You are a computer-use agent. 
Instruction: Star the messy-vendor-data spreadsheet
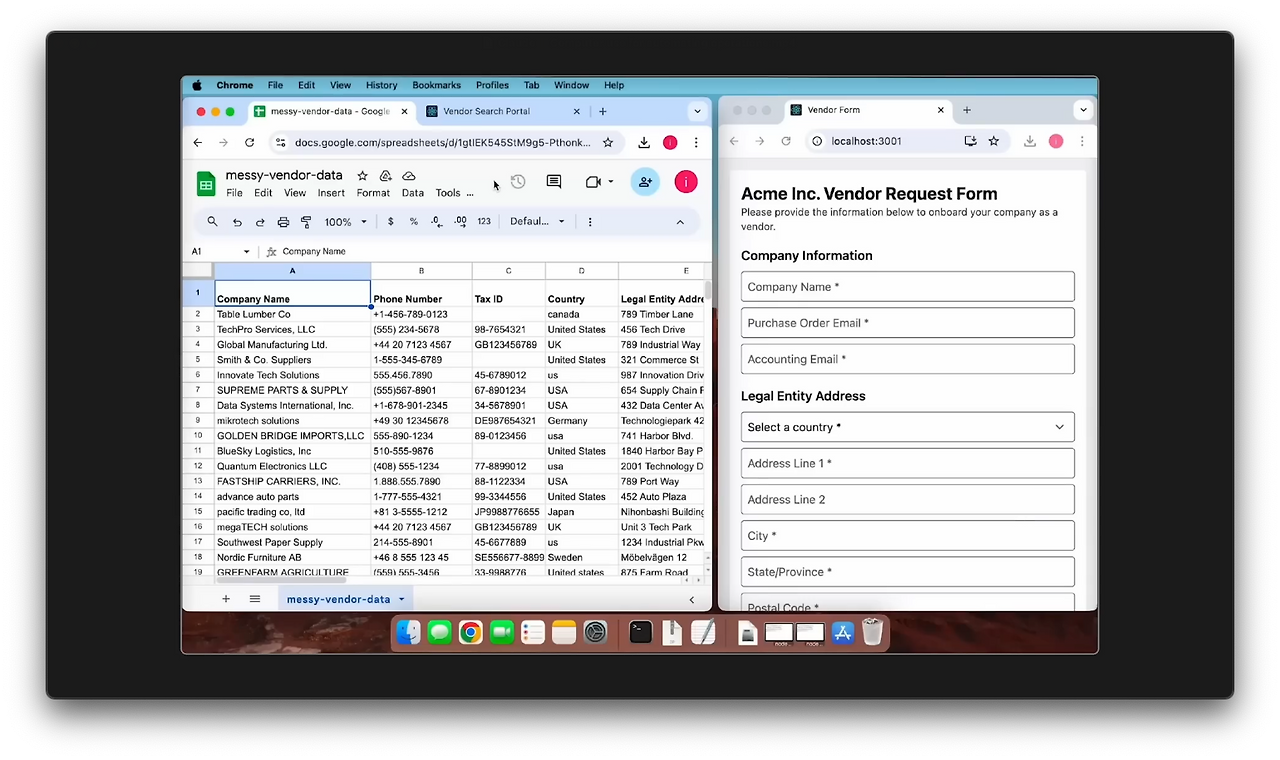click(363, 176)
